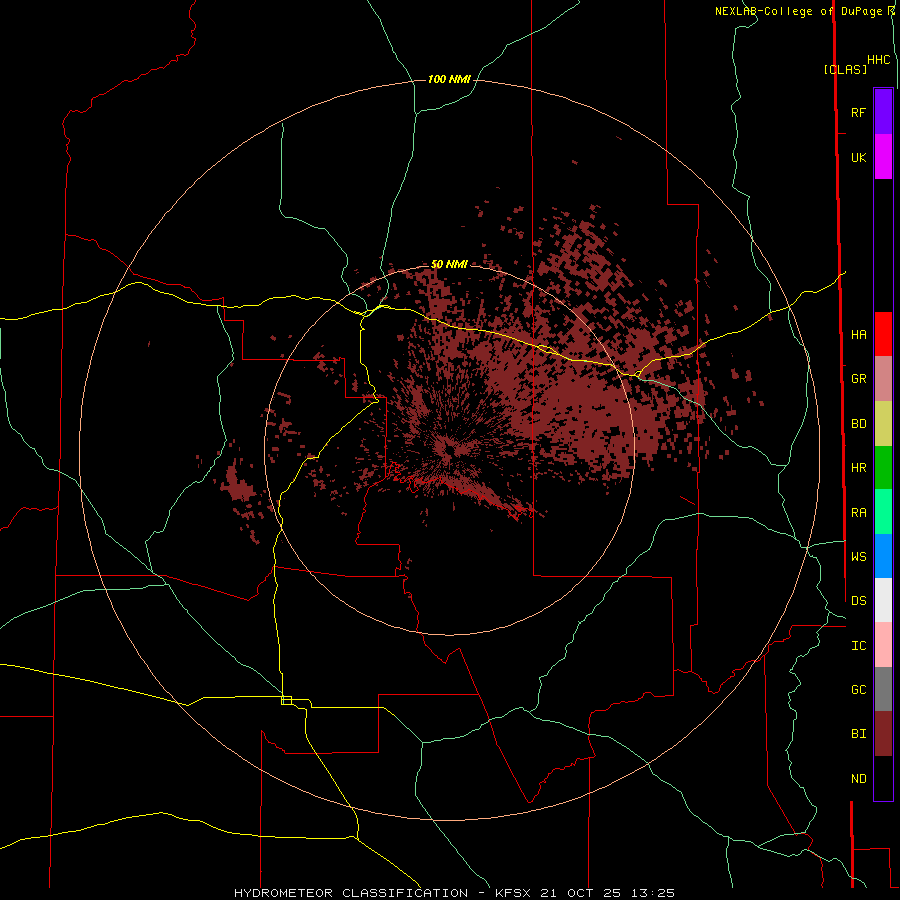Click the magenta UK legend color swatch
900x900 pixels.
click(883, 157)
